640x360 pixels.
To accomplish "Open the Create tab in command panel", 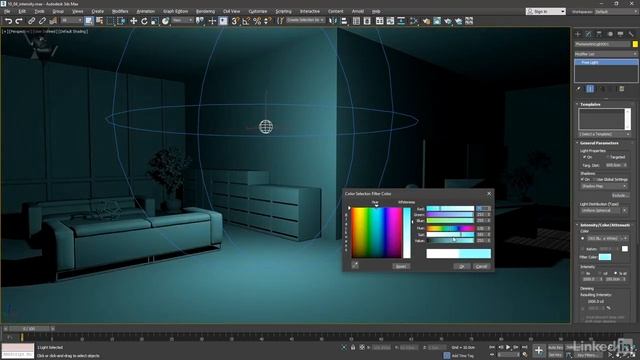I will tap(578, 34).
